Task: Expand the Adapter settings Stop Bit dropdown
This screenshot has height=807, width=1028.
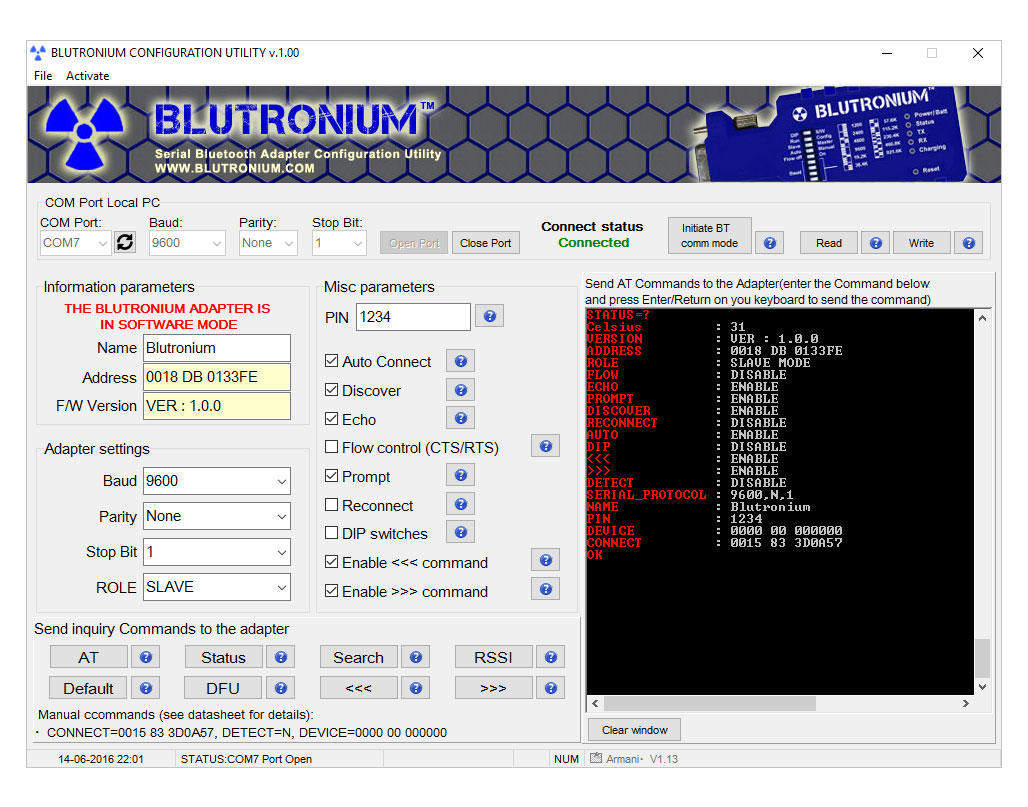Action: point(217,552)
